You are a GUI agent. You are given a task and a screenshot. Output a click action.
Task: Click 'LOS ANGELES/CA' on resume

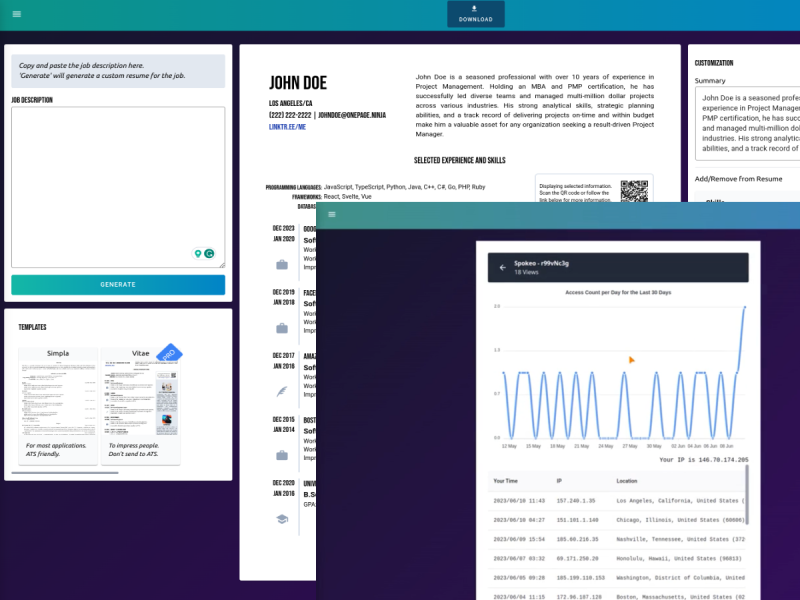click(x=290, y=103)
